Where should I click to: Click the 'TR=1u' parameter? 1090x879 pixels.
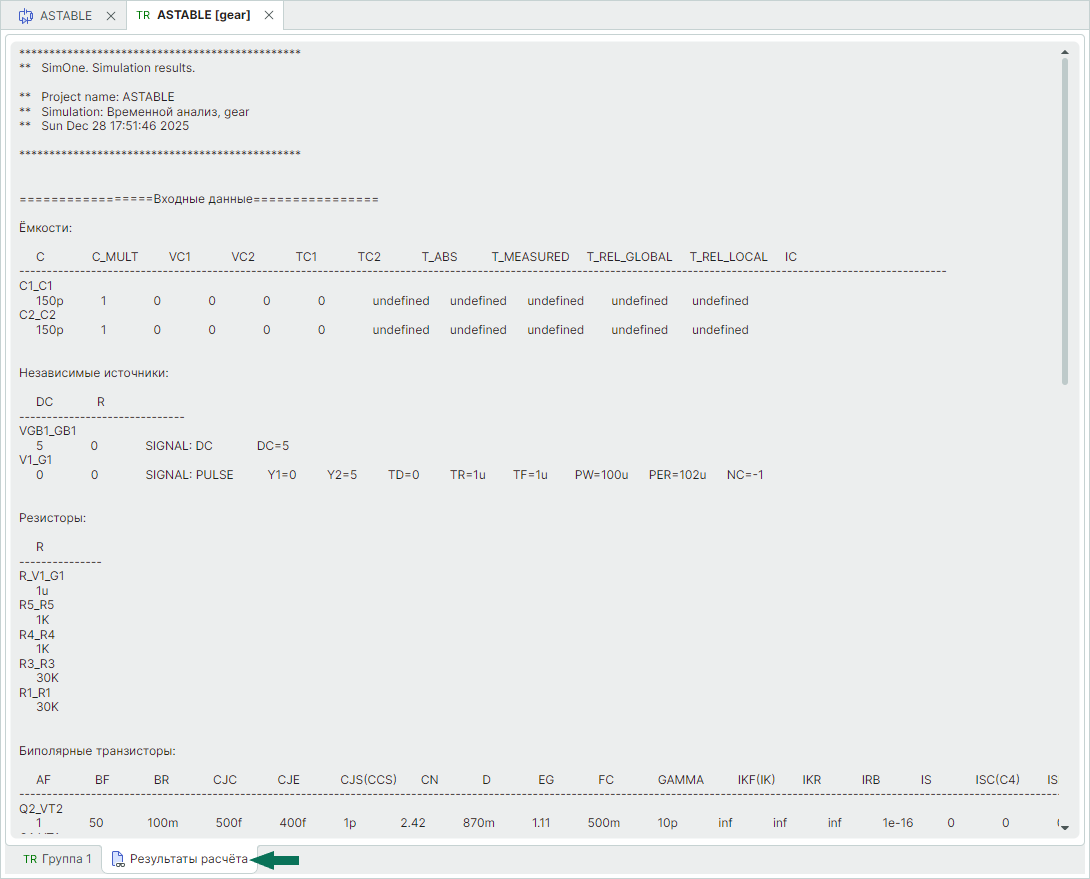coord(467,475)
